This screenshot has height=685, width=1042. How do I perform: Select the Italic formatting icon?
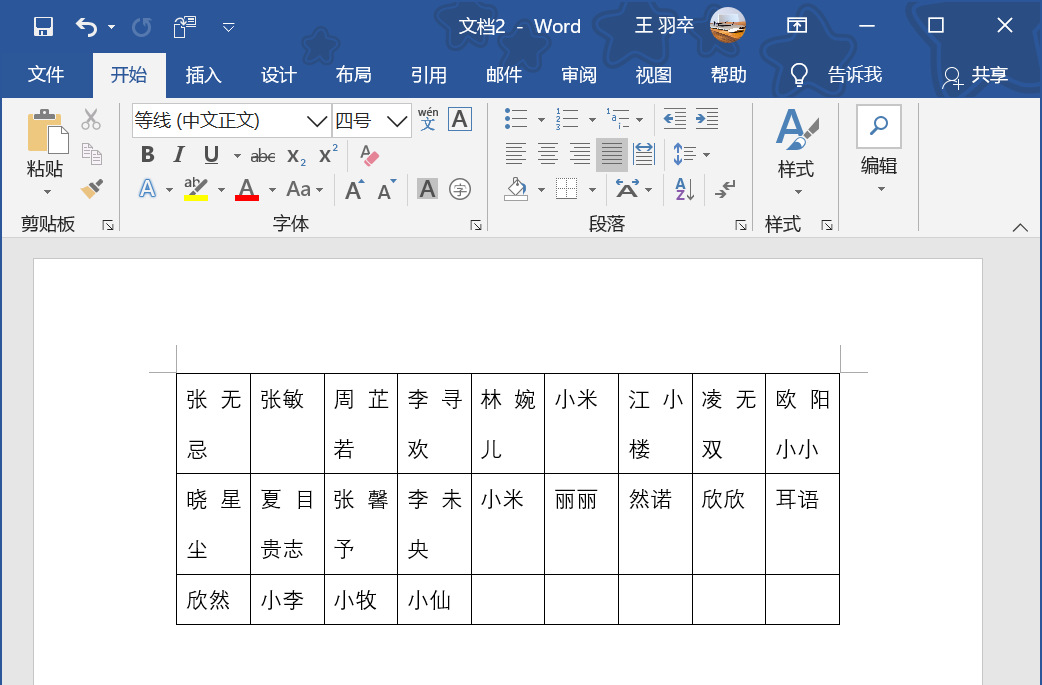(180, 155)
